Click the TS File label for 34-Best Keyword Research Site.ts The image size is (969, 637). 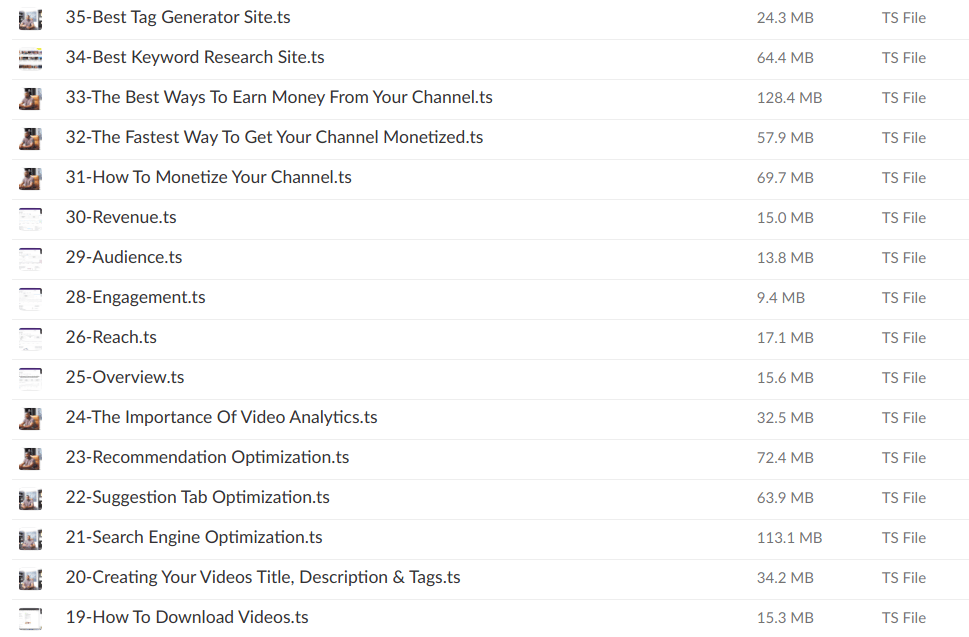pyautogui.click(x=902, y=58)
